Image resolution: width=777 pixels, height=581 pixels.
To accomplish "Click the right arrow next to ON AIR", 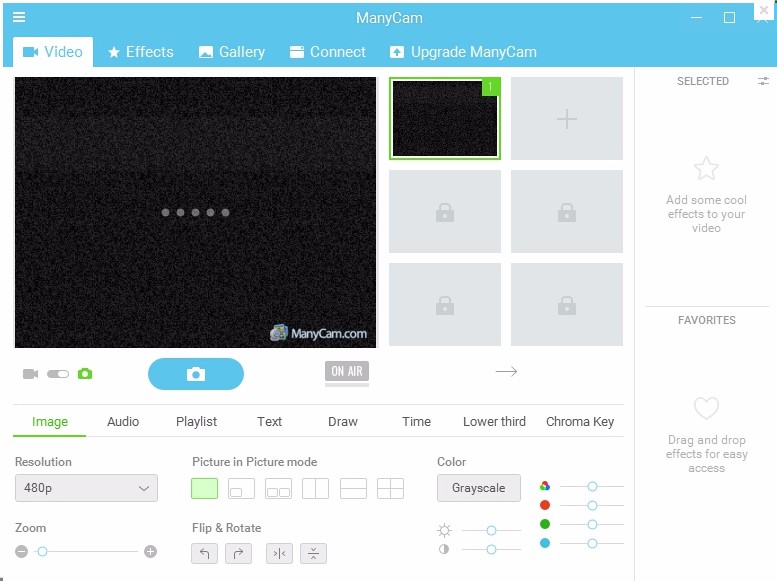I will coord(506,371).
